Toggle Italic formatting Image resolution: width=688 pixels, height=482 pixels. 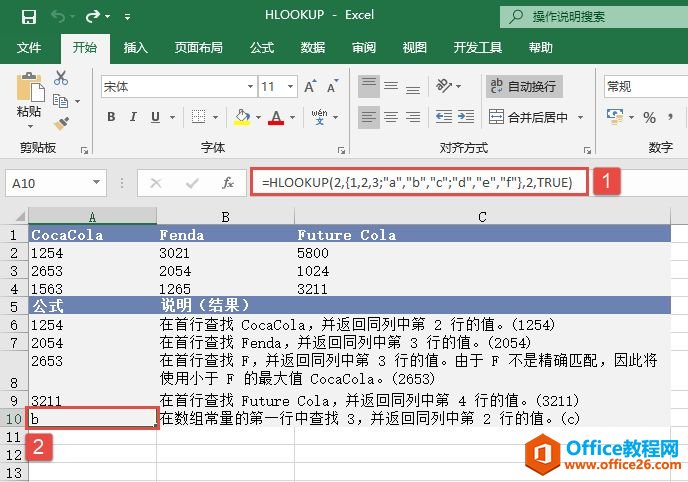(133, 117)
